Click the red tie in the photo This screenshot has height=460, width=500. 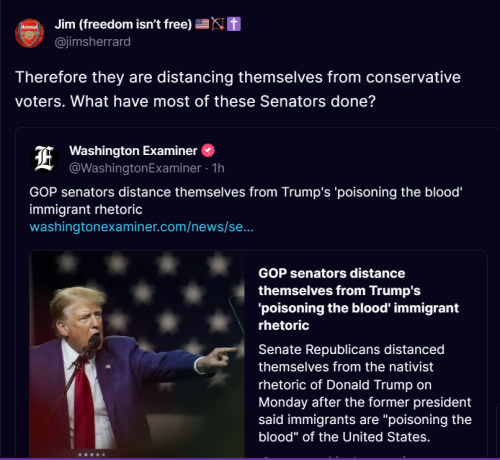pyautogui.click(x=82, y=403)
